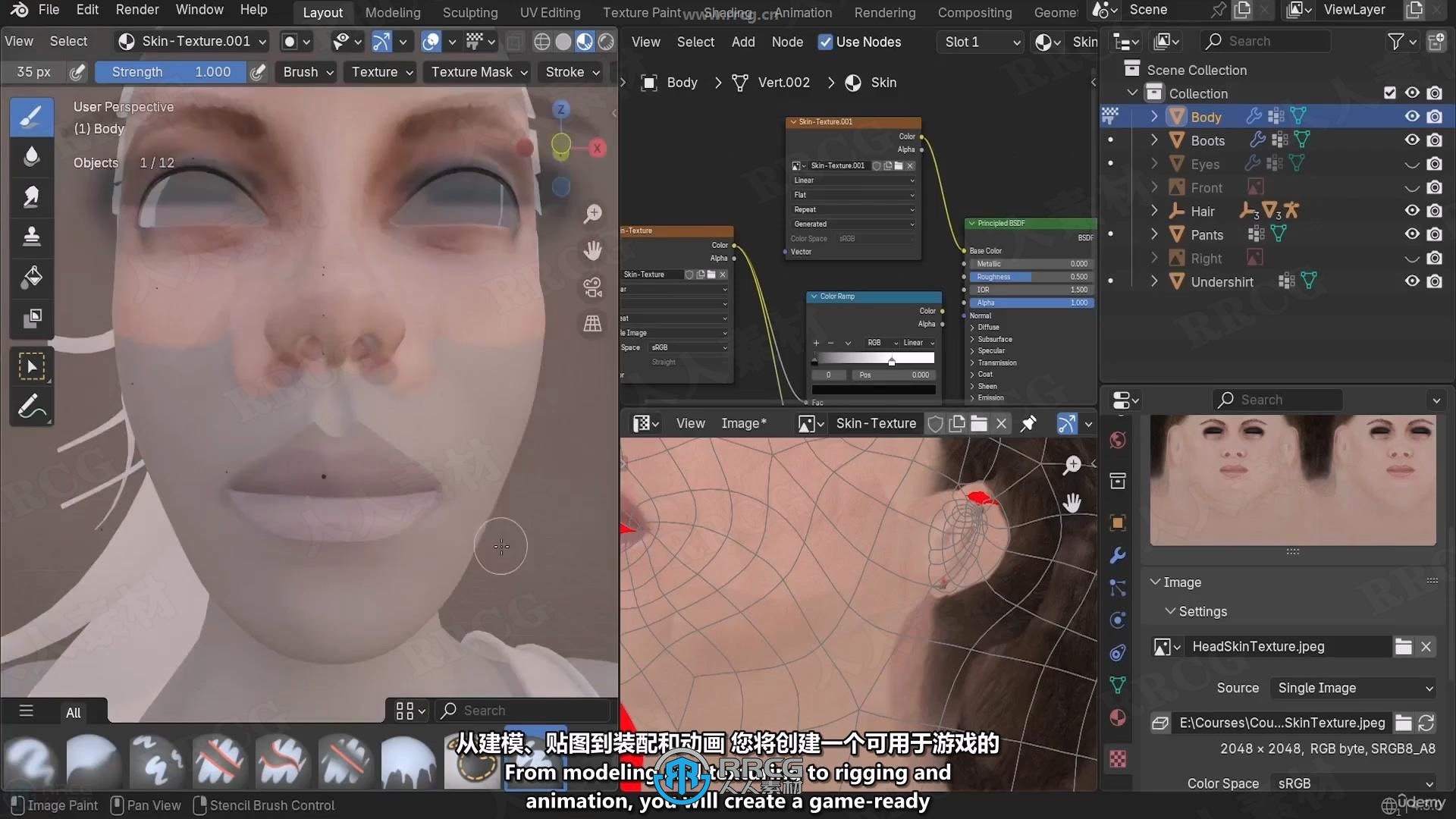
Task: Hide Boots object in viewport
Action: point(1411,140)
